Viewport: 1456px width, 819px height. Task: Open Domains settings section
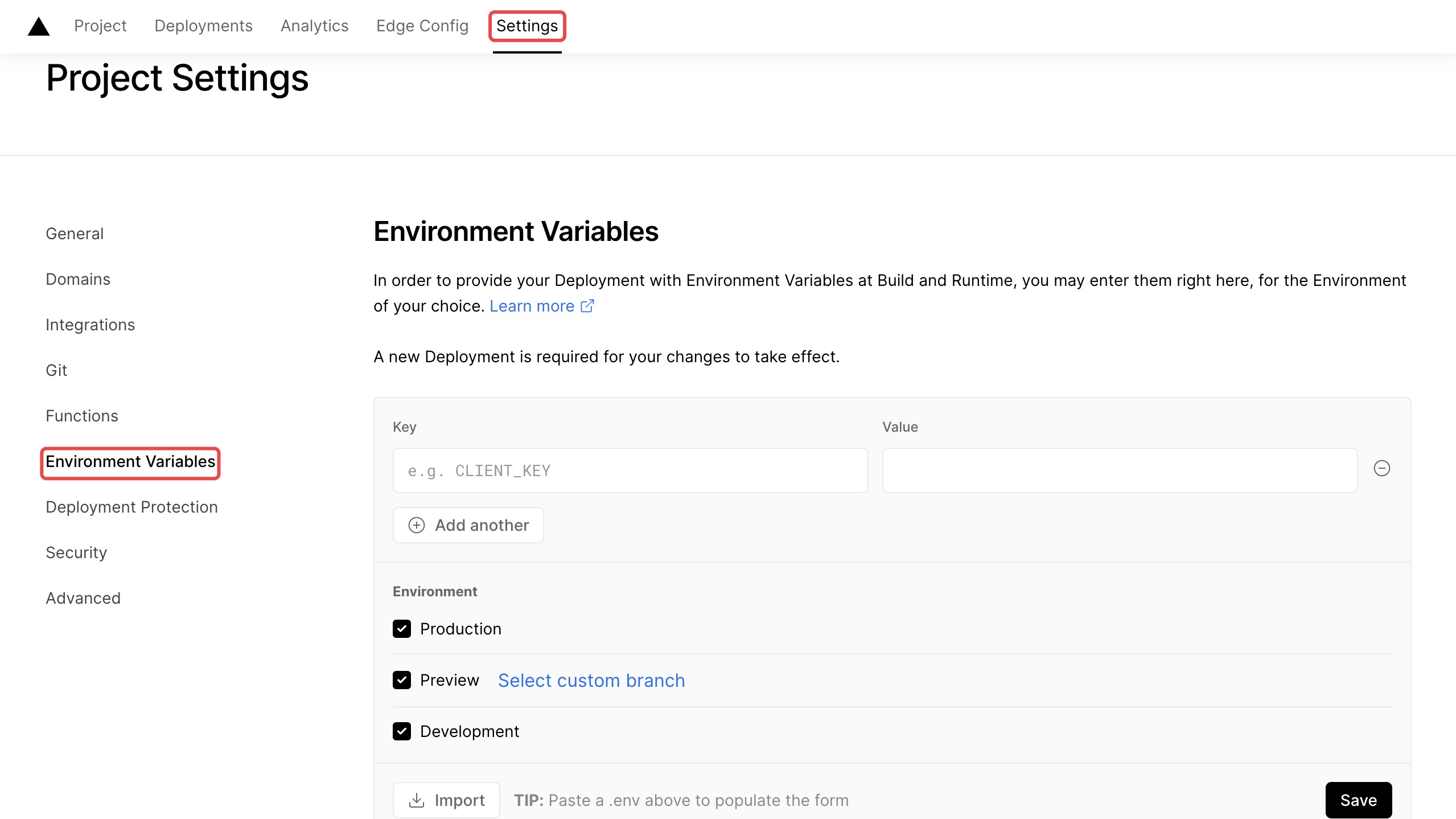tap(78, 279)
